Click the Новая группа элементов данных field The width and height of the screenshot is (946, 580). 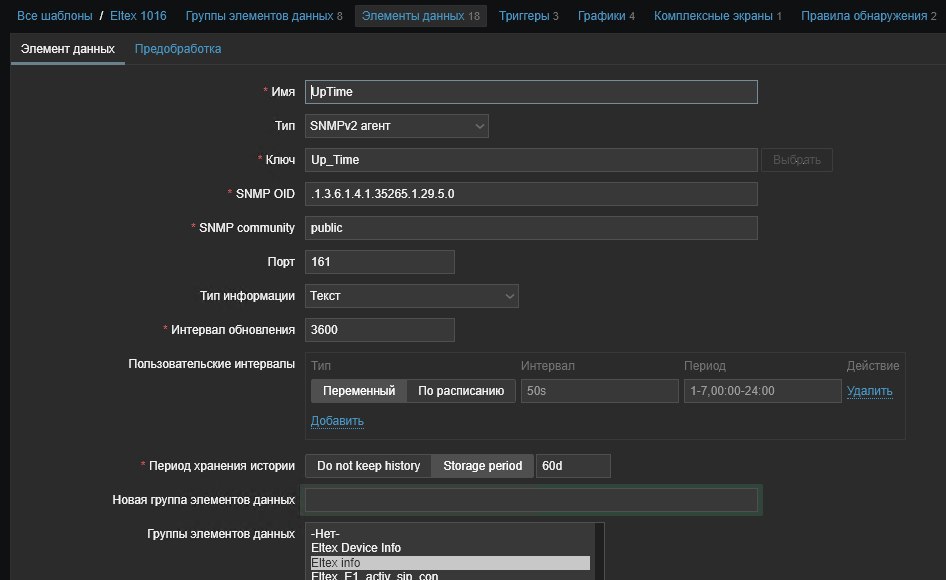(x=530, y=500)
